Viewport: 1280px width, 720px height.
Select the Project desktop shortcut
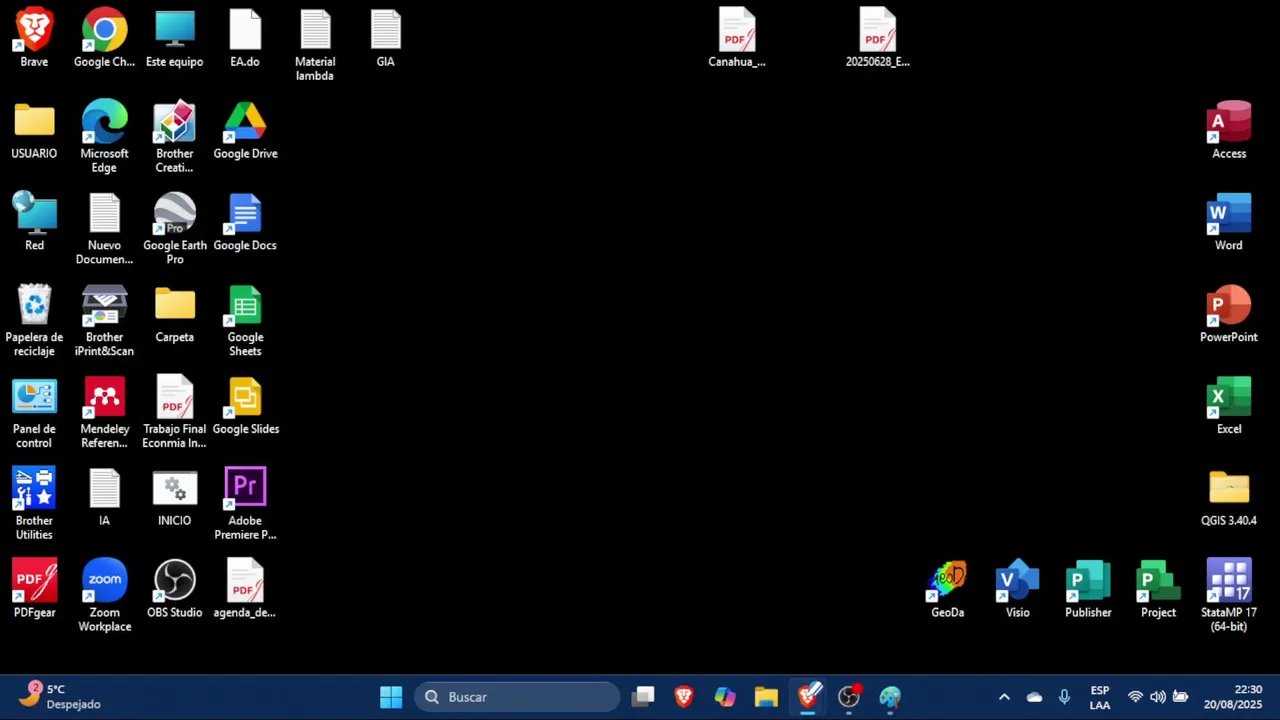click(1158, 589)
